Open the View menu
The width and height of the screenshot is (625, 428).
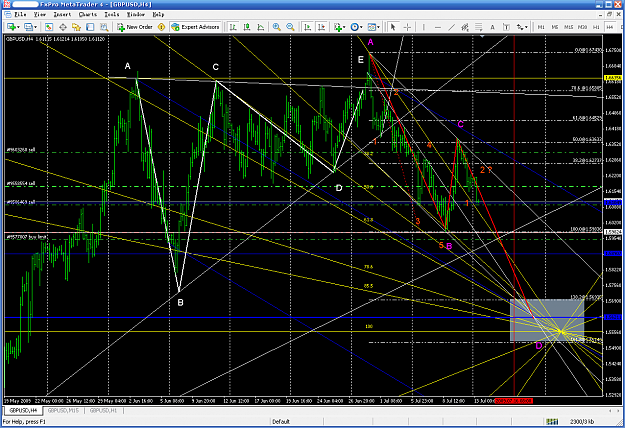tap(40, 14)
